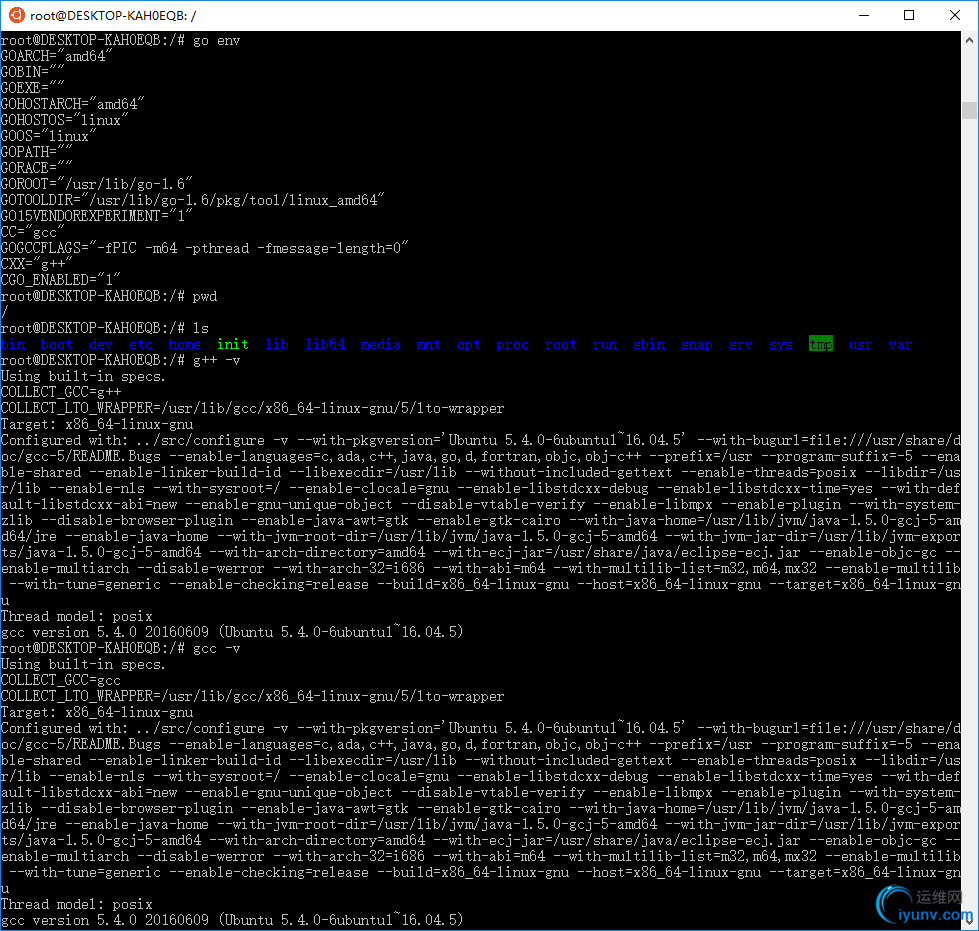Click the 'opt' directory name
The image size is (979, 931).
[468, 344]
